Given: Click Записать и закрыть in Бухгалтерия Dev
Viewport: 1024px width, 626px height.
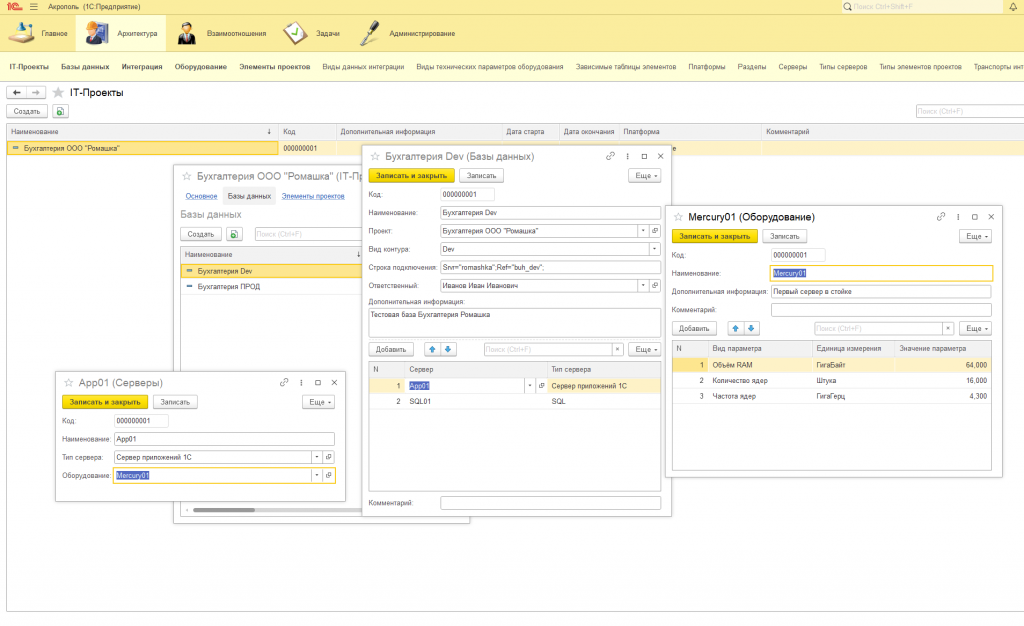Looking at the screenshot, I should coord(411,176).
